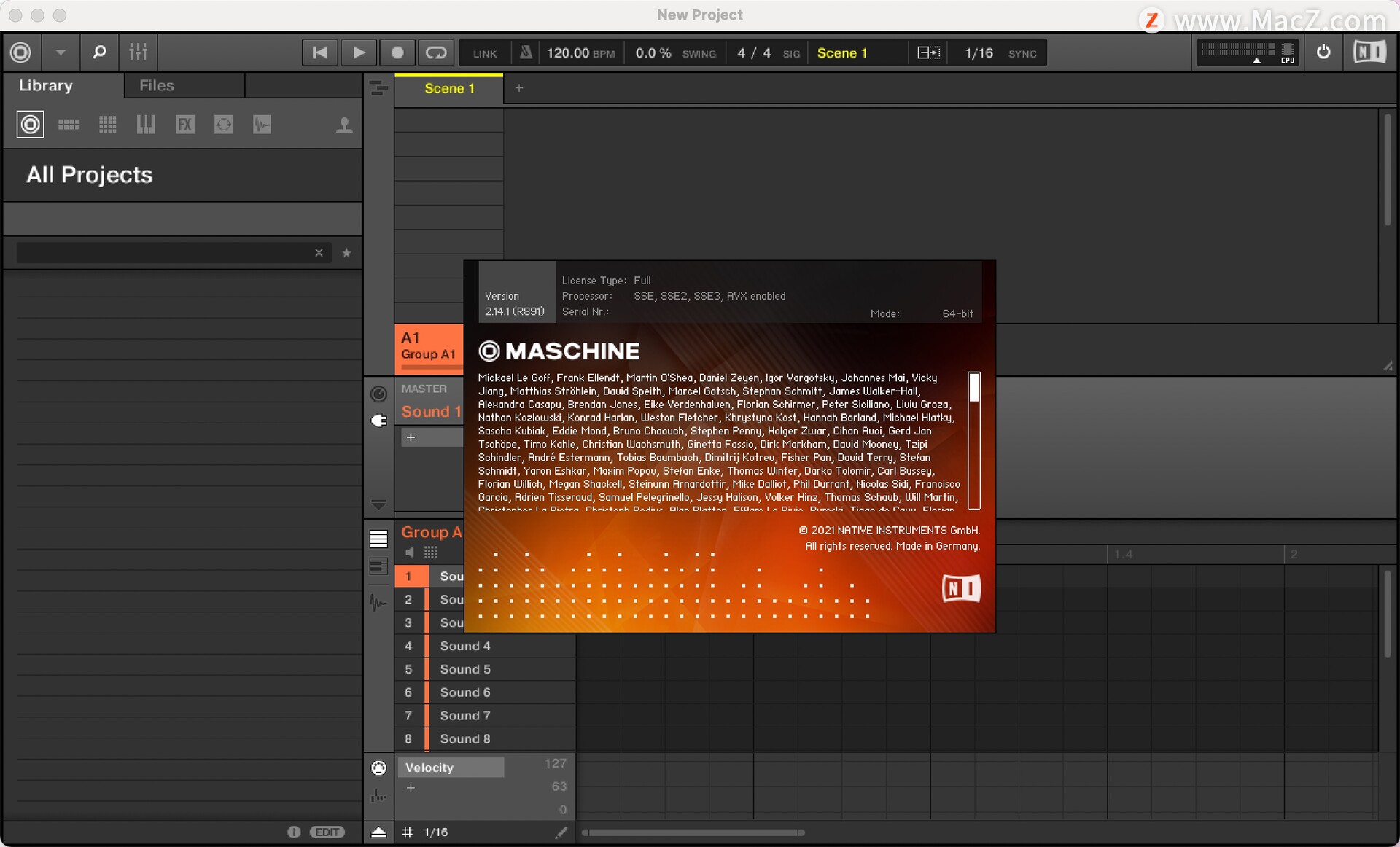Switch to the Library tab
The image size is (1400, 847).
45,85
